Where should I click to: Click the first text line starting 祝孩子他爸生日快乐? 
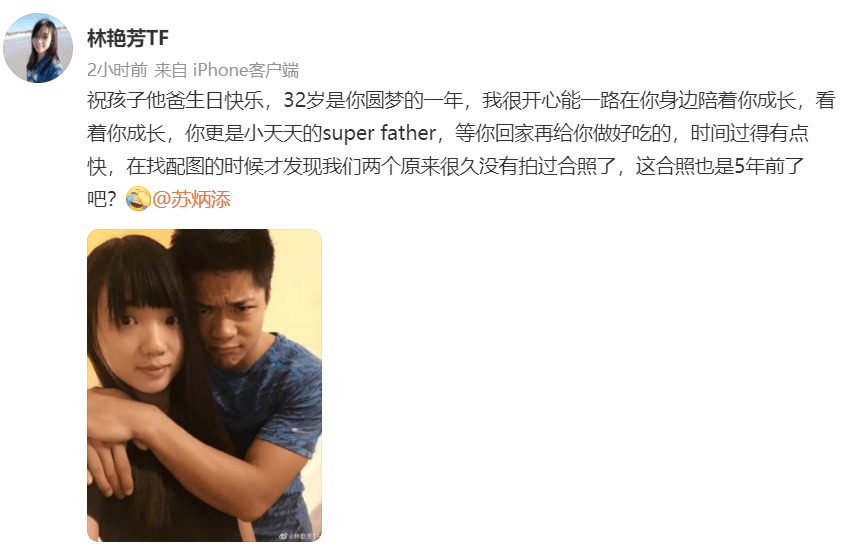461,100
